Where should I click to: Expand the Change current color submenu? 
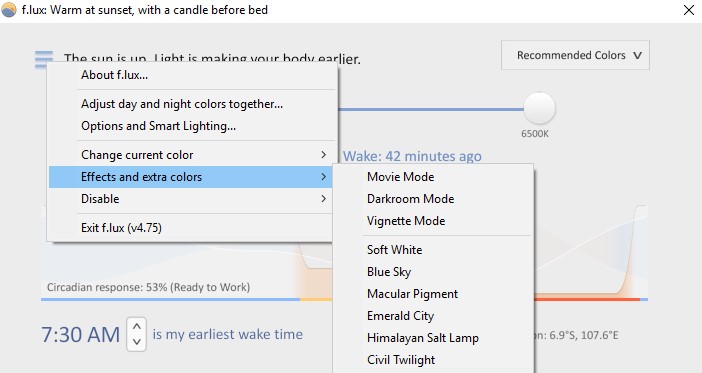tap(192, 155)
